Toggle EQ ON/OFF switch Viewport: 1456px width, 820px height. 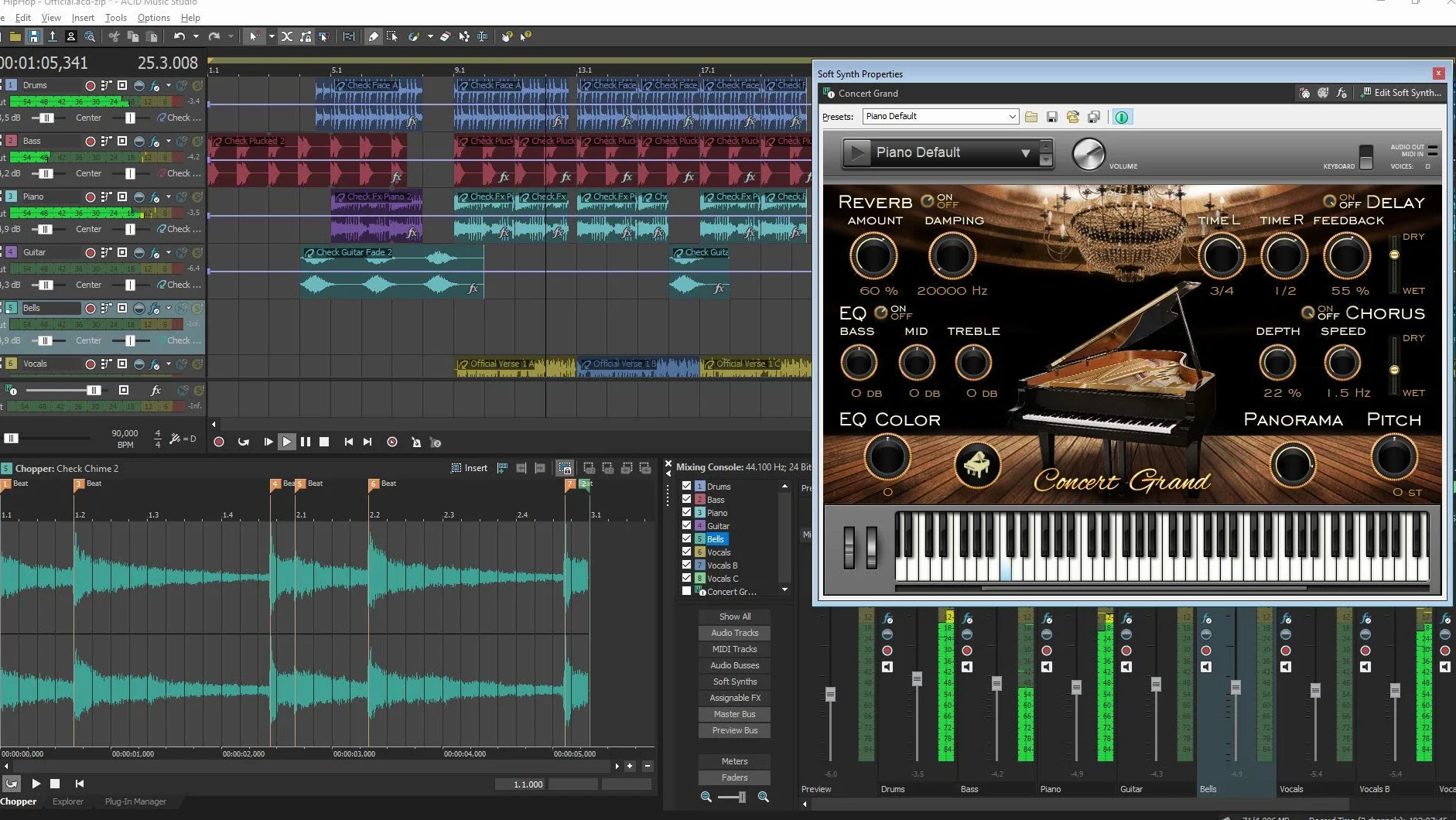click(880, 312)
